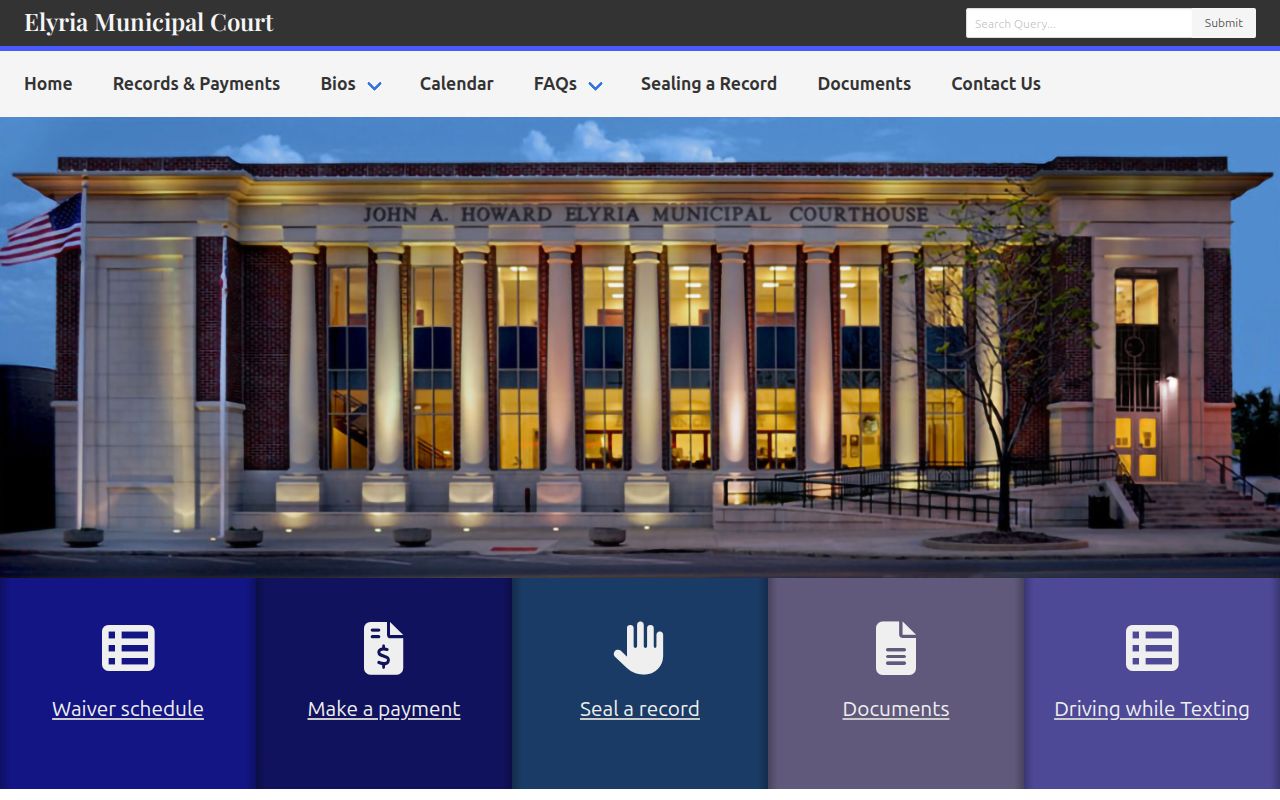Click the Submit search button

pyautogui.click(x=1224, y=23)
